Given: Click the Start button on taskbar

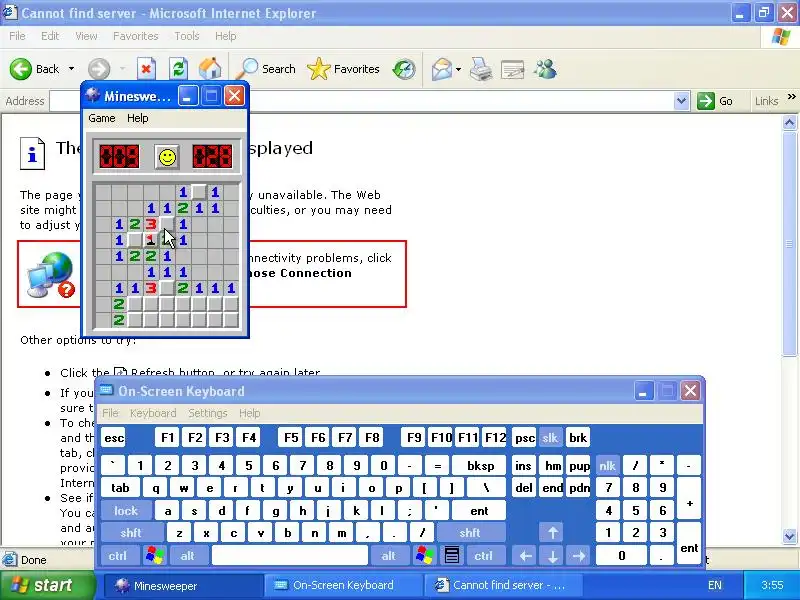Looking at the screenshot, I should 47,585.
